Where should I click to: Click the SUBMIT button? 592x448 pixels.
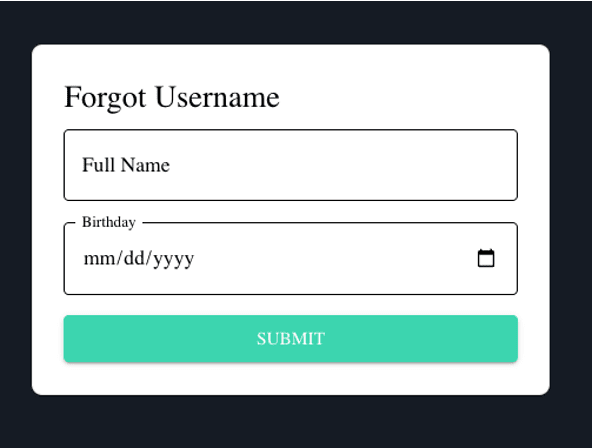(x=291, y=339)
